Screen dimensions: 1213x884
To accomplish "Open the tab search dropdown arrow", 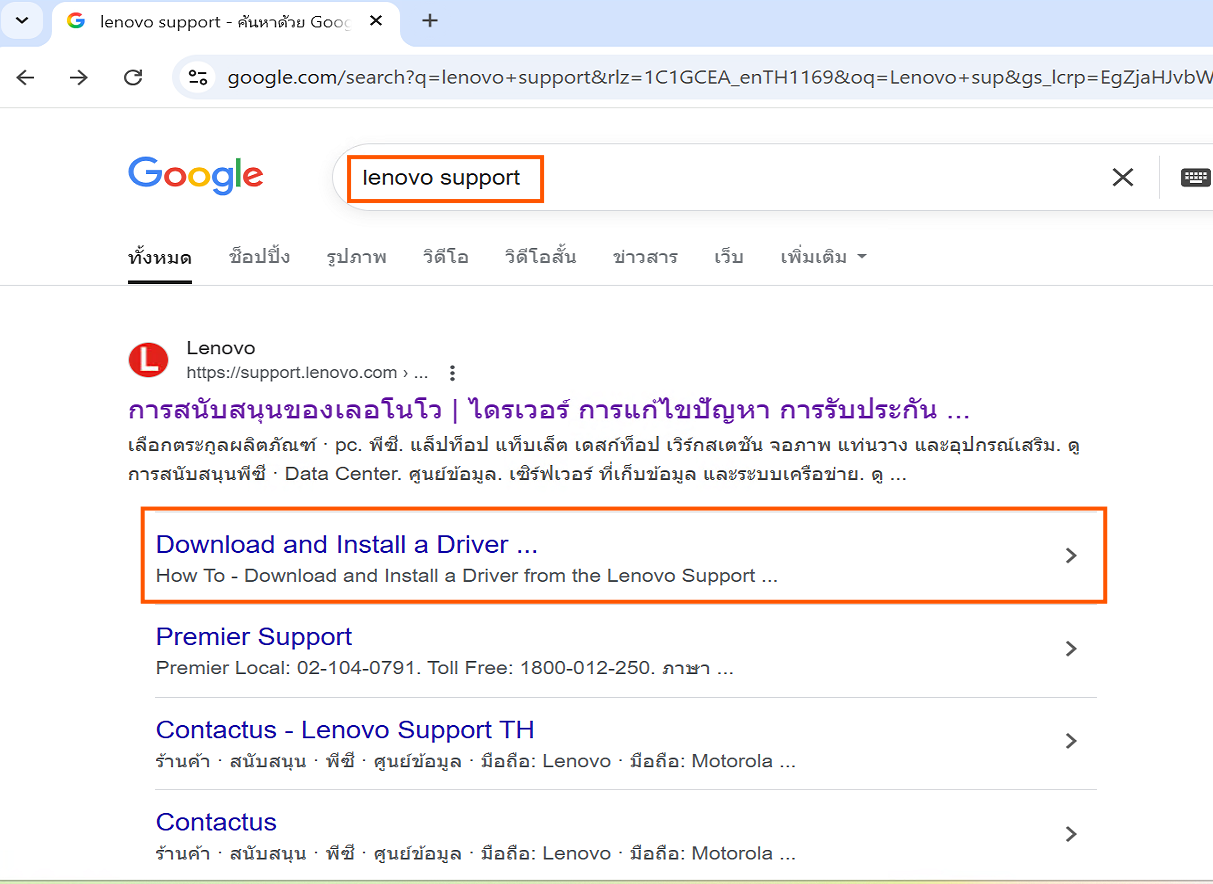I will [21, 21].
